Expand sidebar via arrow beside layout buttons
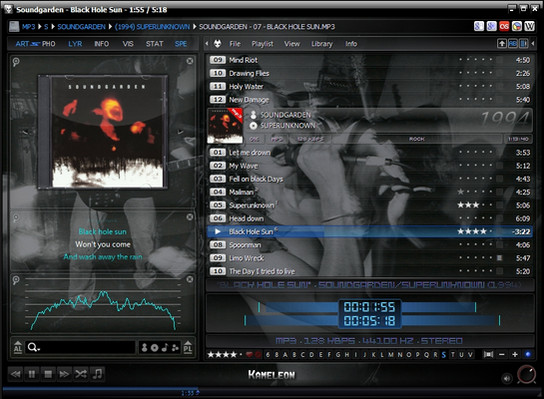544x399 pixels. 533,43
